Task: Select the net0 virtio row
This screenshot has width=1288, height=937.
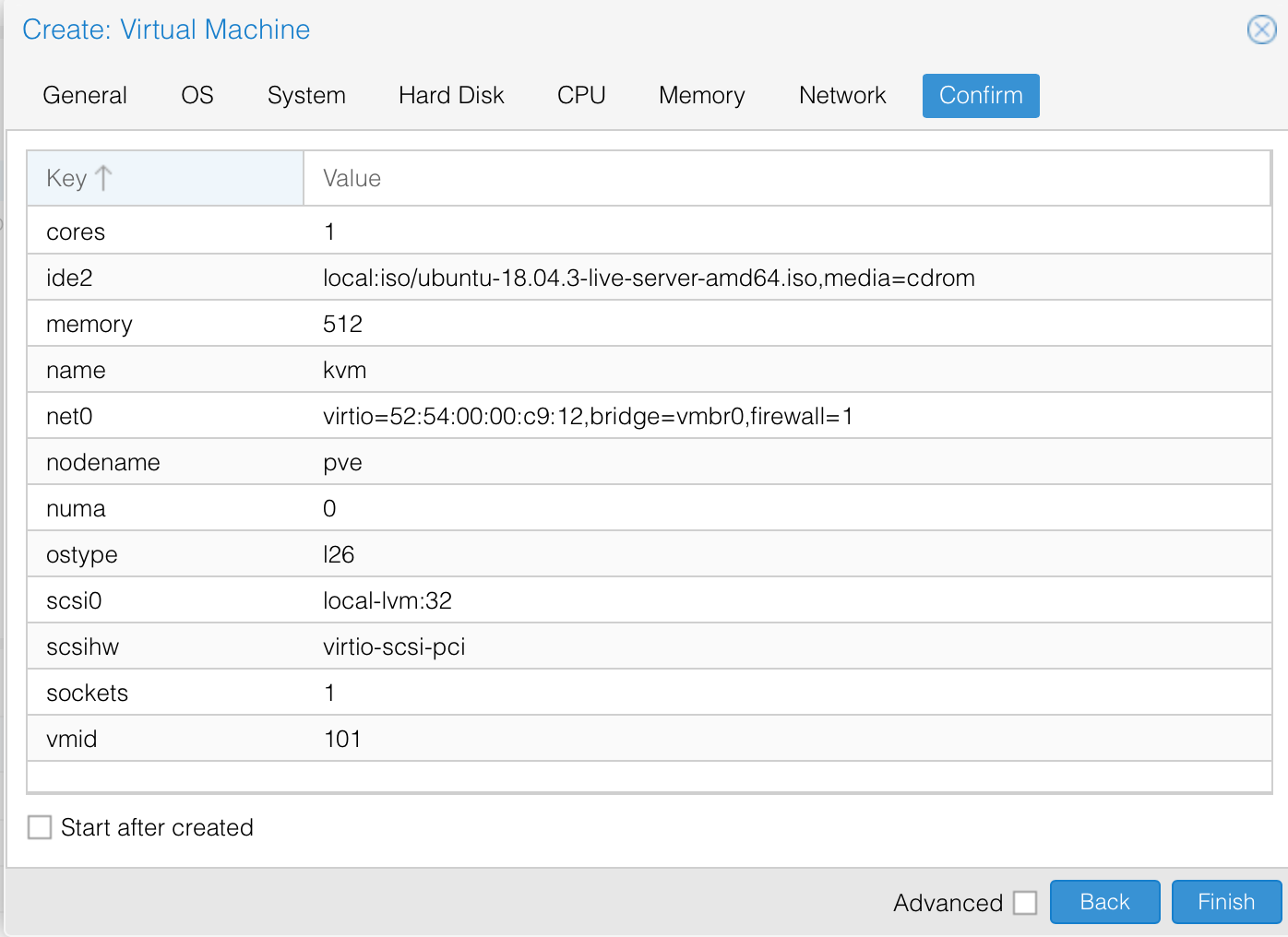Action: (588, 416)
